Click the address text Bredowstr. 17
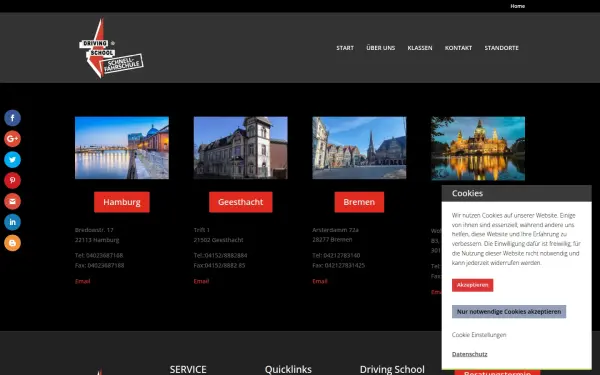Image resolution: width=600 pixels, height=375 pixels. click(x=94, y=230)
